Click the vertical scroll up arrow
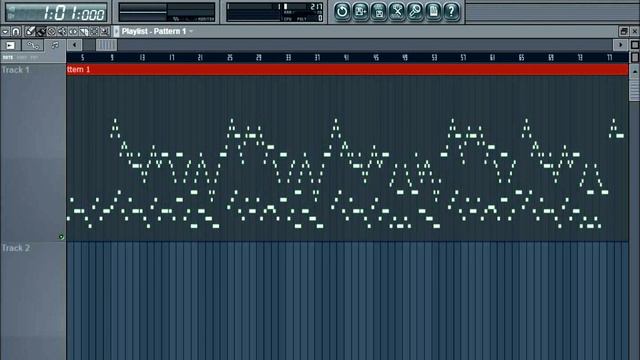 [x=635, y=72]
